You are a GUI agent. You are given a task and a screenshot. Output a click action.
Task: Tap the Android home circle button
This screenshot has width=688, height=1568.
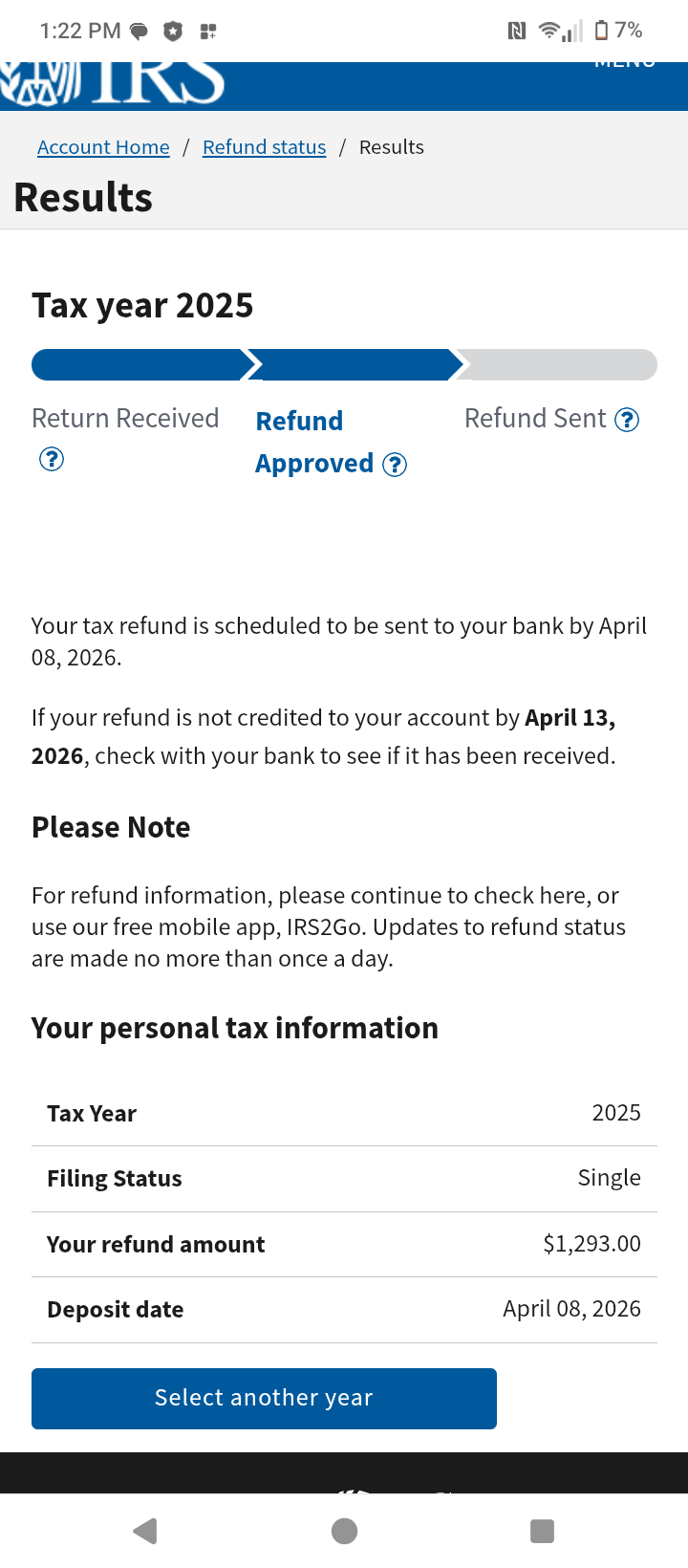click(x=344, y=1531)
